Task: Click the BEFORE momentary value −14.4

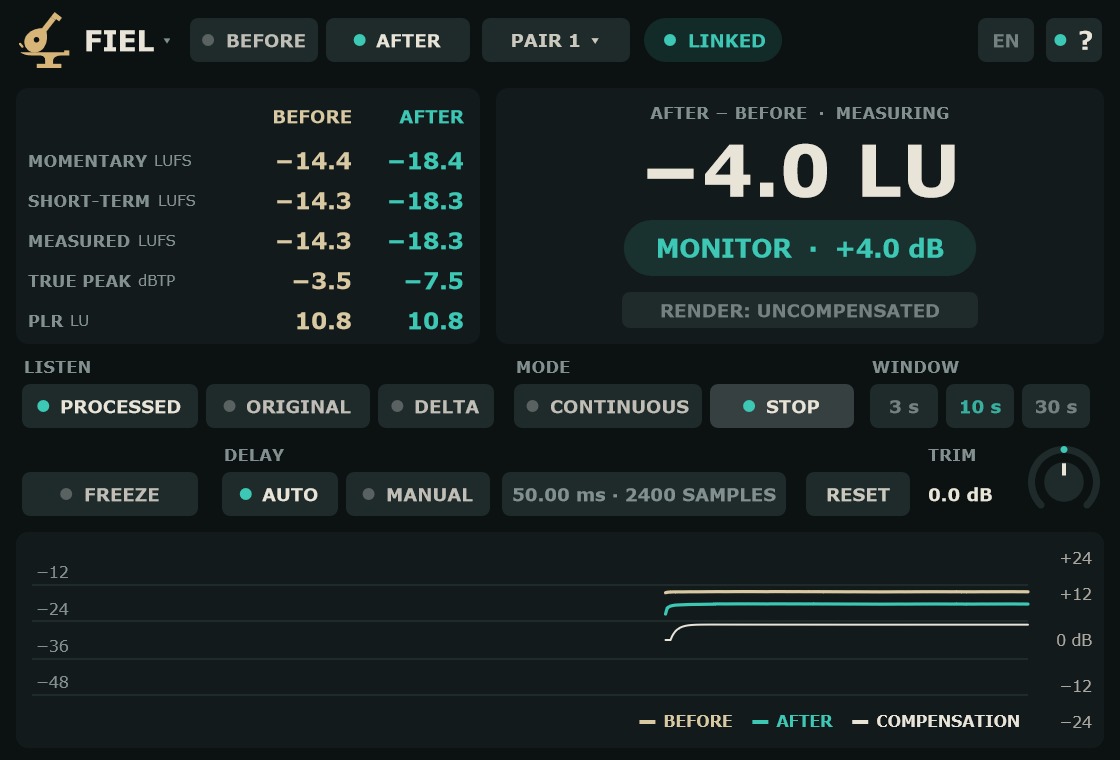Action: [314, 161]
